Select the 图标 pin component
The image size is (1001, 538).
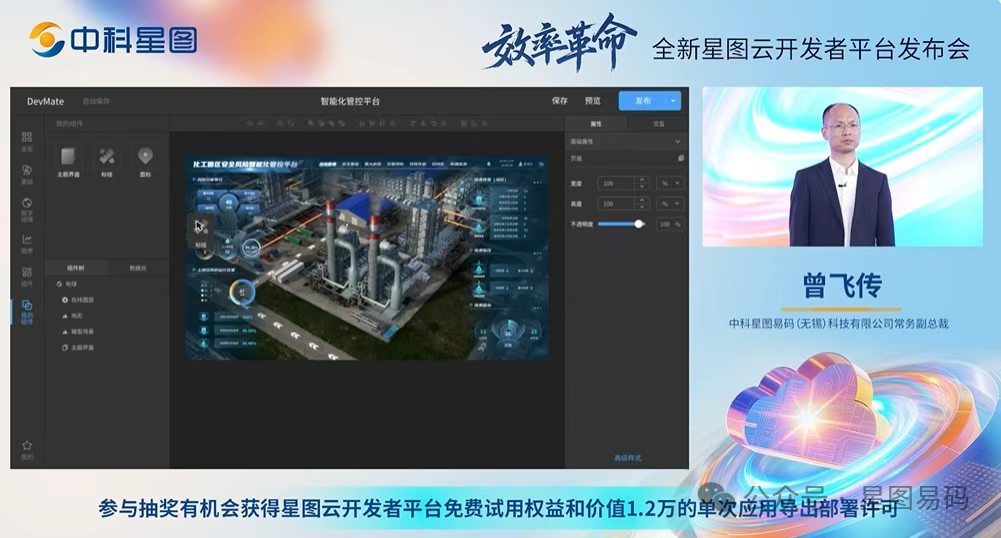(145, 161)
